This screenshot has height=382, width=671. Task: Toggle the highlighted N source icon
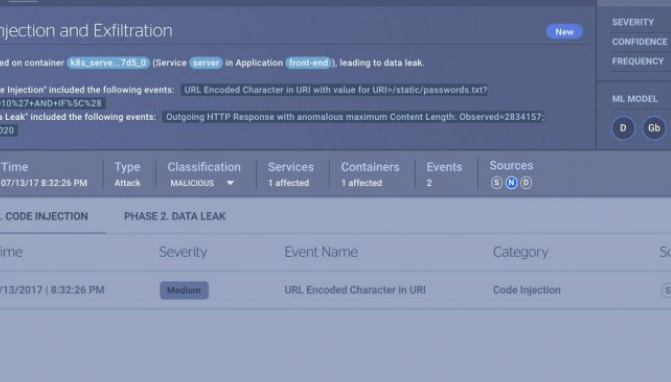[511, 183]
